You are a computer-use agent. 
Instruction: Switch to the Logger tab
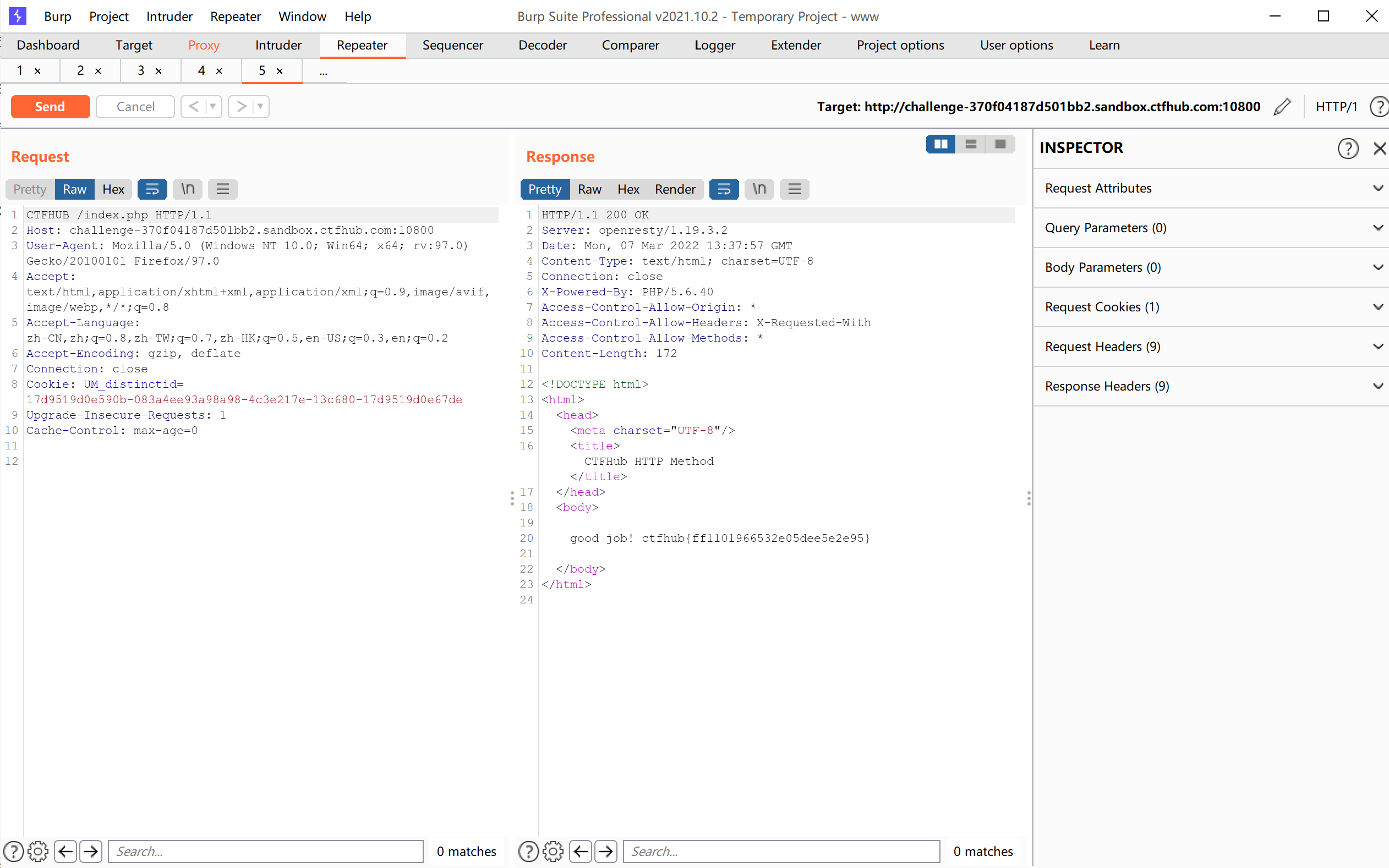(715, 45)
